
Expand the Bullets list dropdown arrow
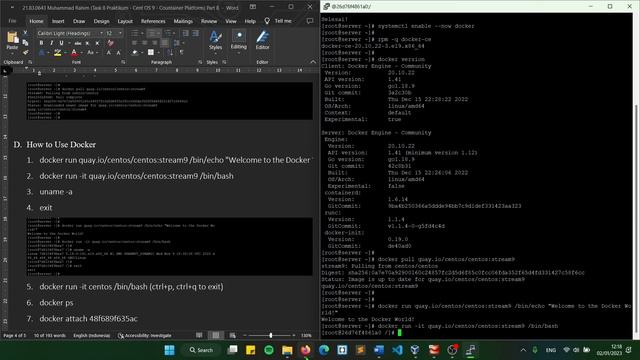click(141, 33)
